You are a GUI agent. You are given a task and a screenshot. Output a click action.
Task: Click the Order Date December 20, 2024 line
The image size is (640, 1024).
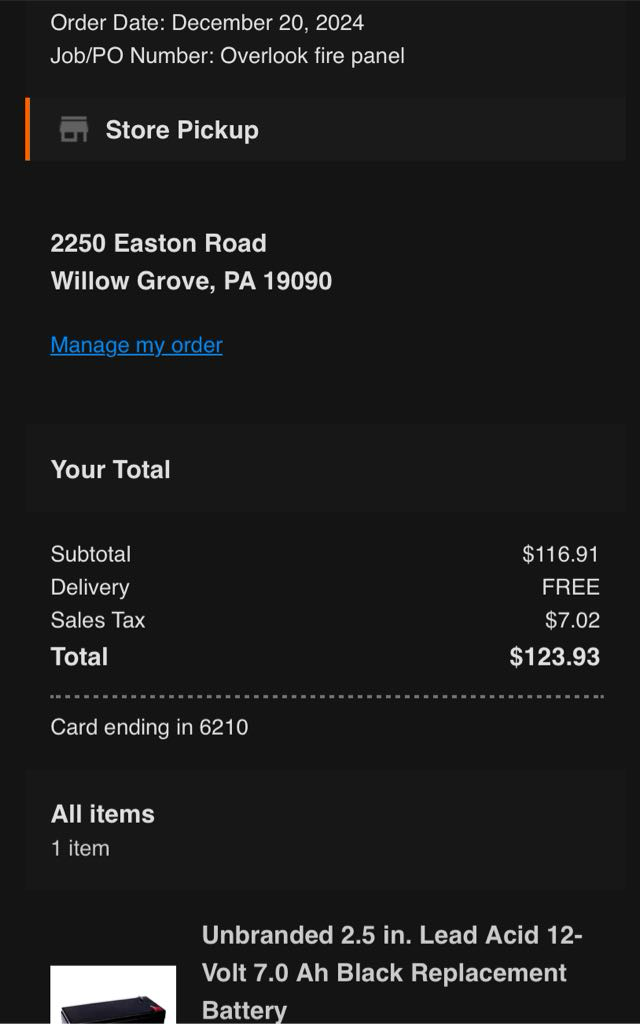click(x=207, y=22)
